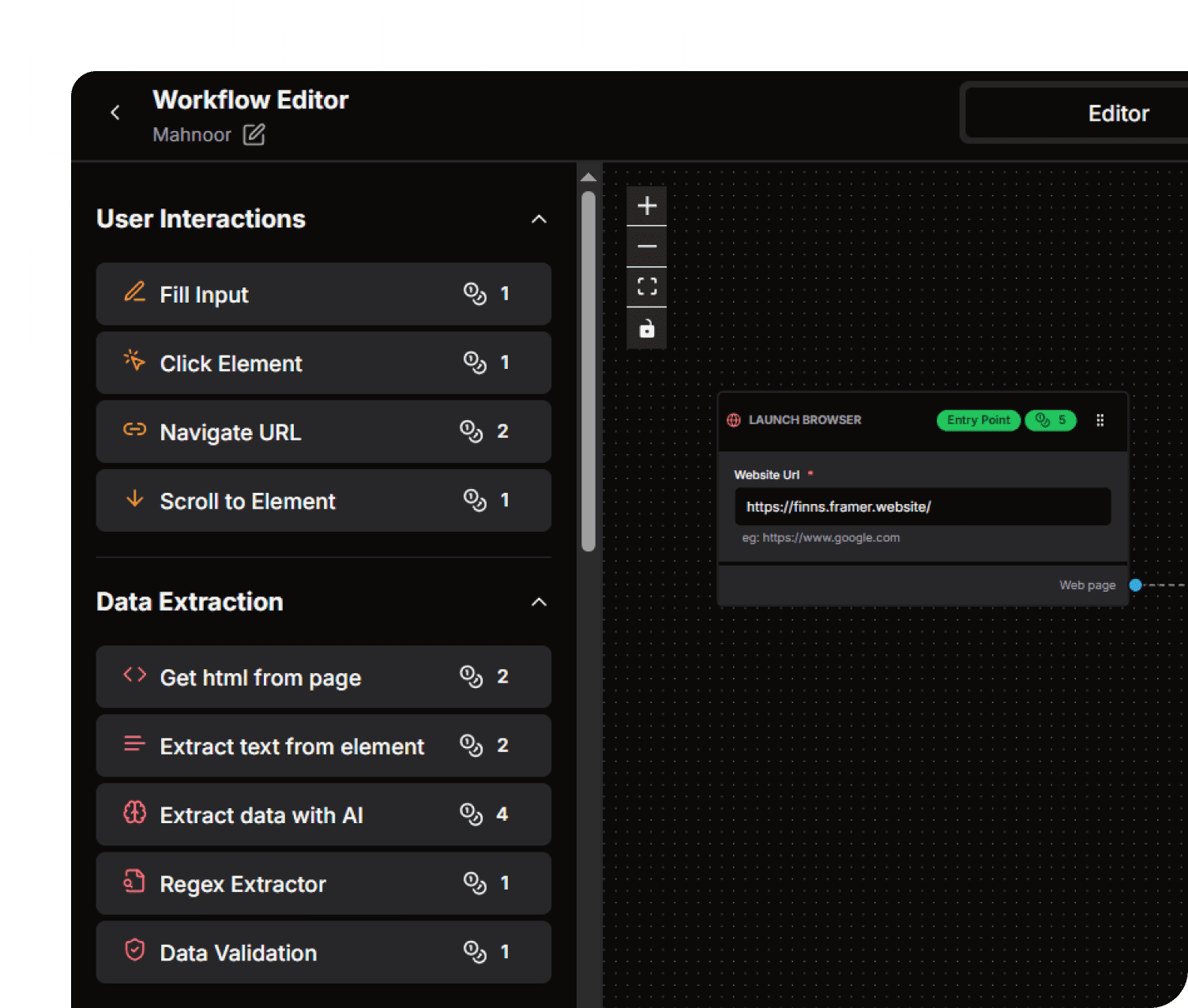This screenshot has width=1188, height=1008.
Task: Select the Navigate URL chain-link icon
Action: (134, 431)
